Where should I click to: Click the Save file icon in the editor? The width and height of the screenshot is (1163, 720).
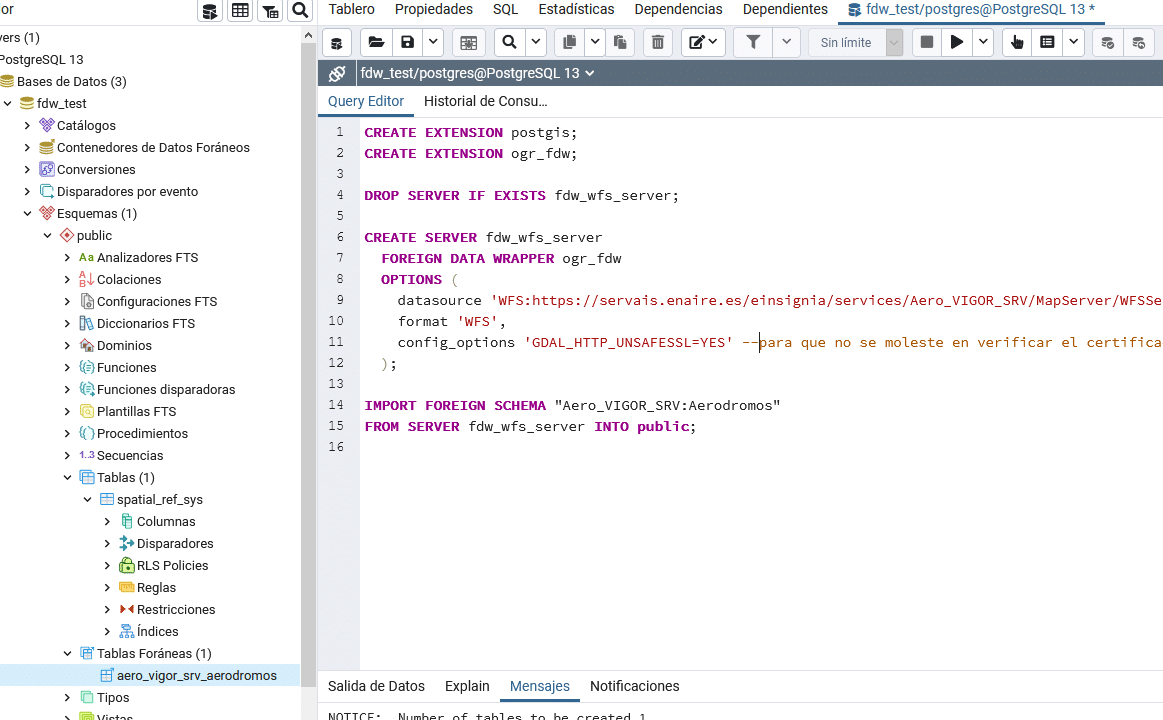coord(407,42)
